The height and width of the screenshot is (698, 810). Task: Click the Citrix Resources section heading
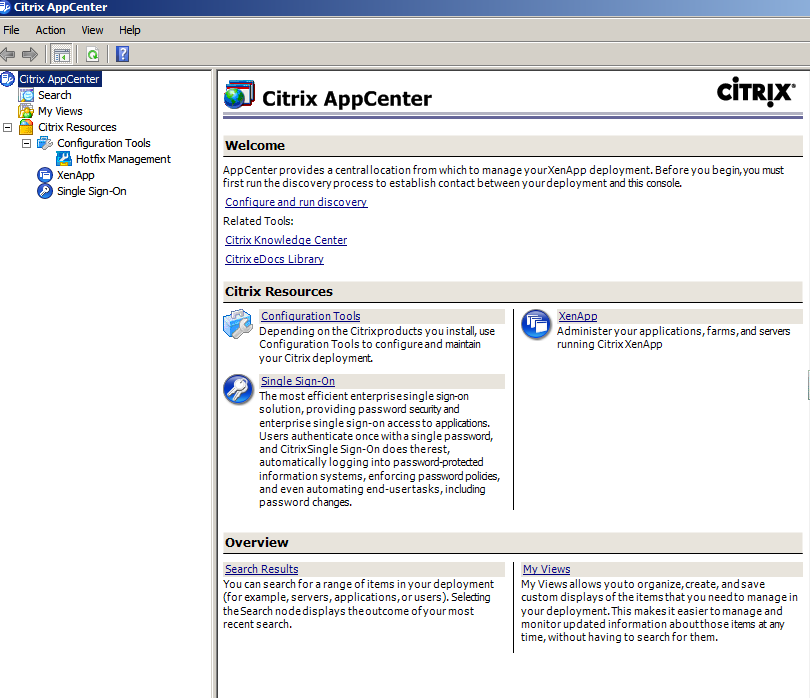278,291
